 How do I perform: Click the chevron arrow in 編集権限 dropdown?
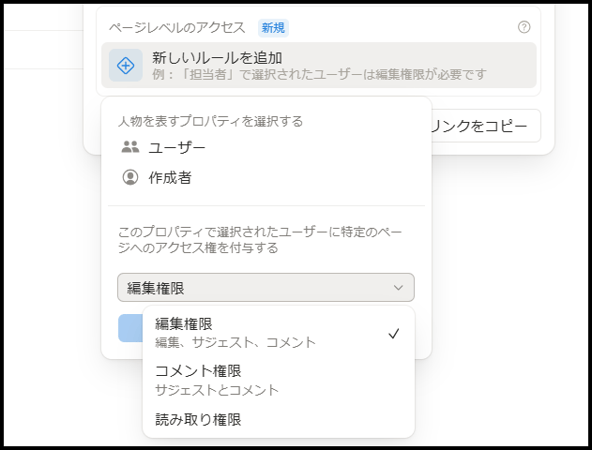tap(398, 288)
